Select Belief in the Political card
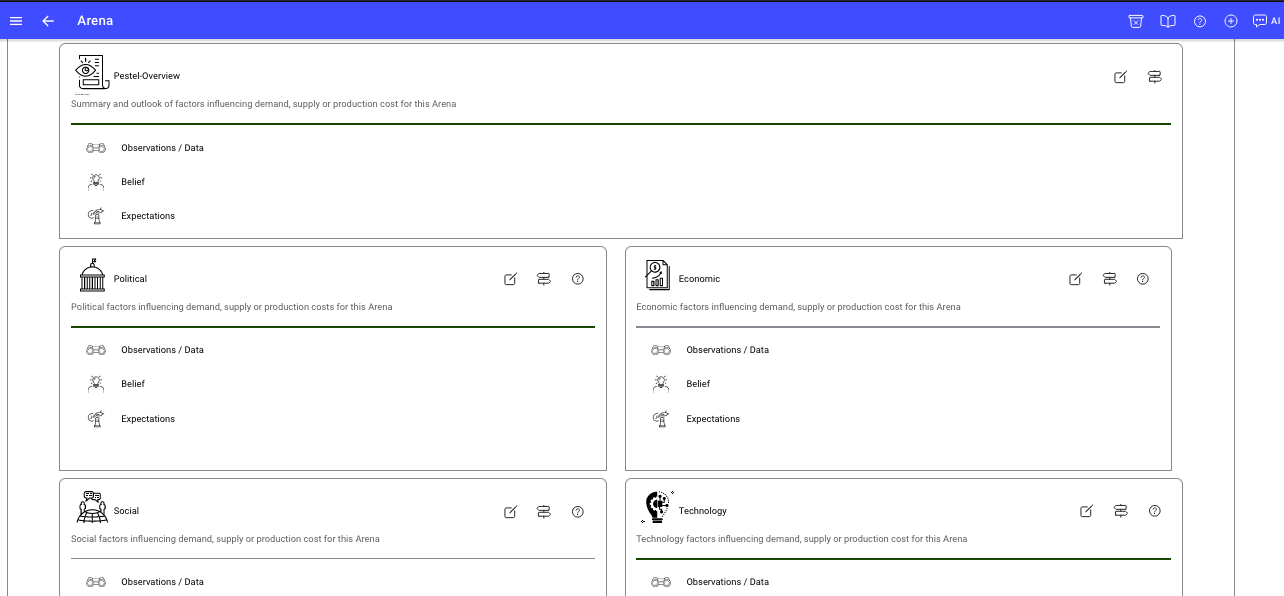The height and width of the screenshot is (596, 1284). point(133,384)
